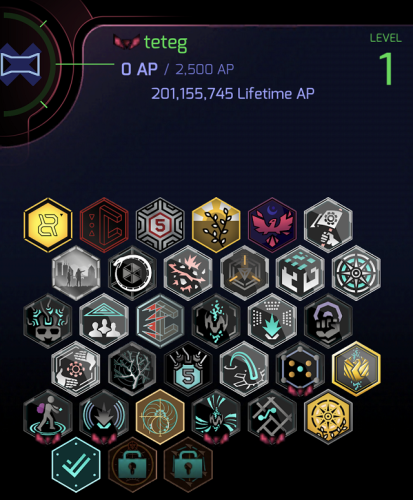Screen dimensions: 413x500
Task: Click the Lifetime AP total text
Action: click(233, 94)
